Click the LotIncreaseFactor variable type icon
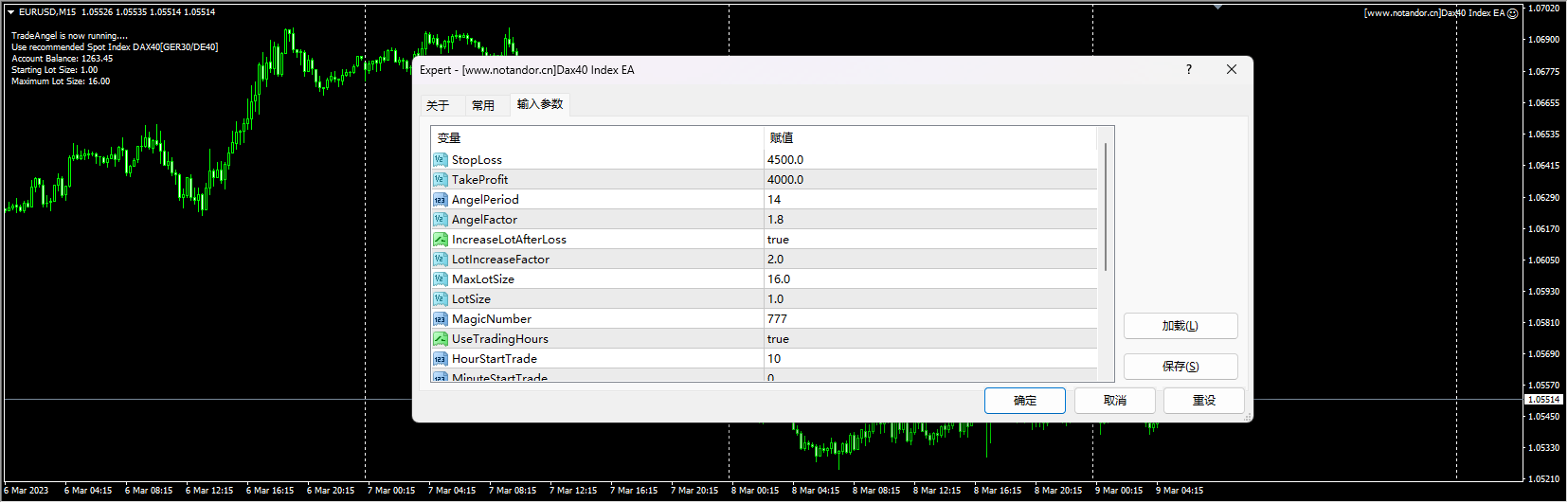Viewport: 1568px width, 503px height. click(x=440, y=260)
